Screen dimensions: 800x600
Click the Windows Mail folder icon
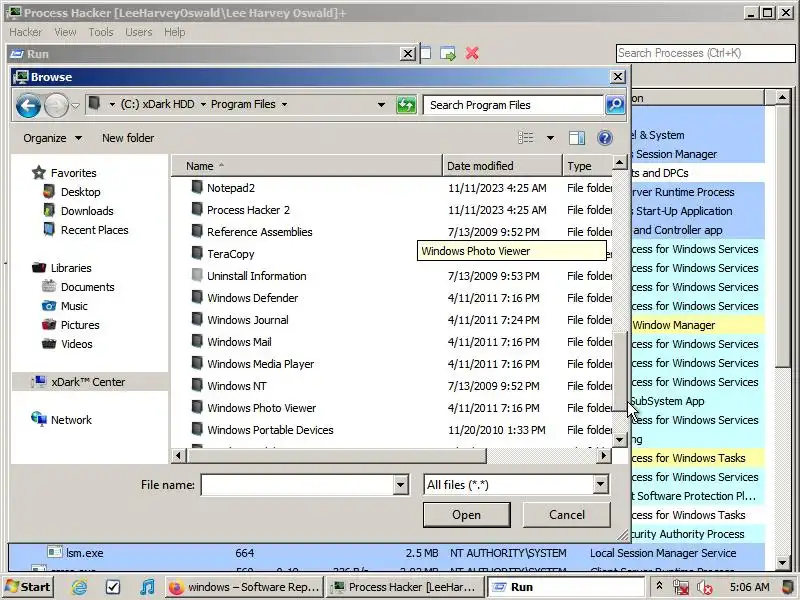pyautogui.click(x=197, y=341)
